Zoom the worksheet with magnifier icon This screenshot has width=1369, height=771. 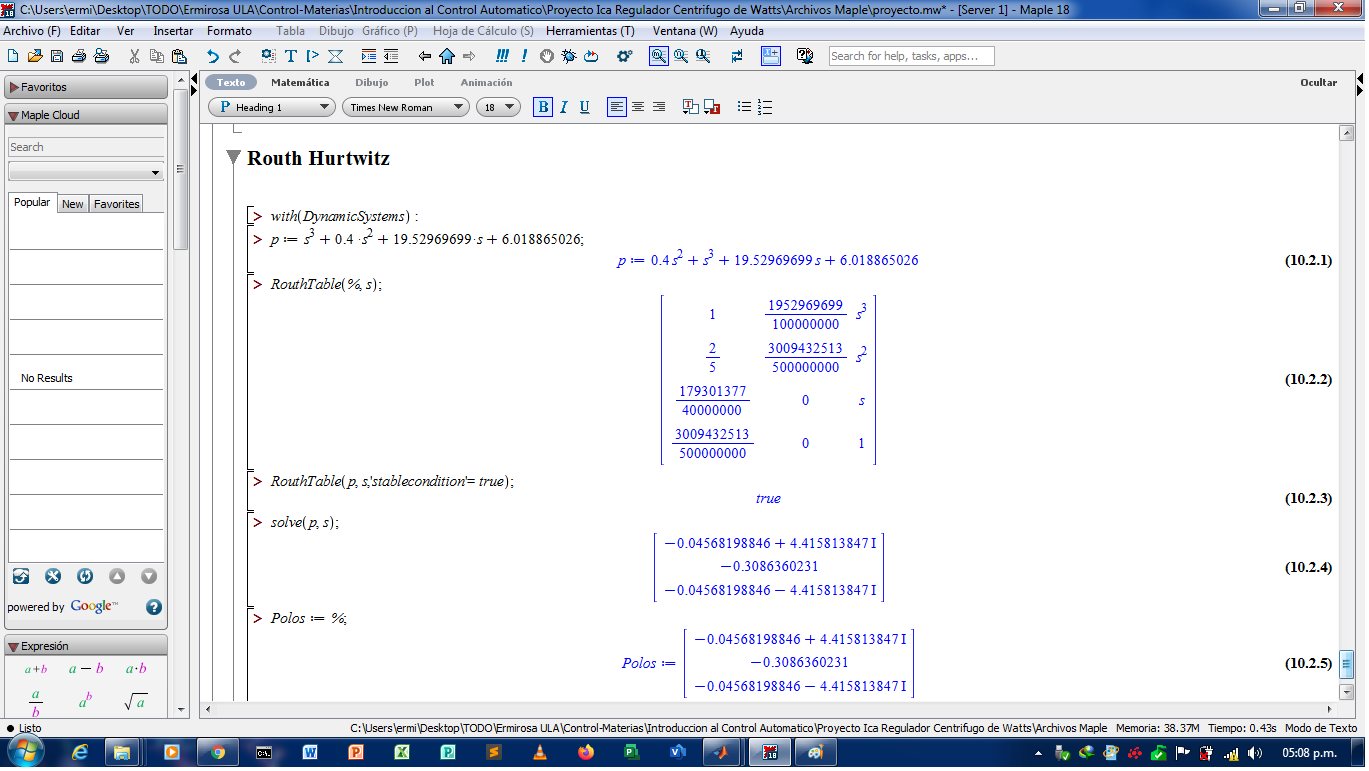659,56
